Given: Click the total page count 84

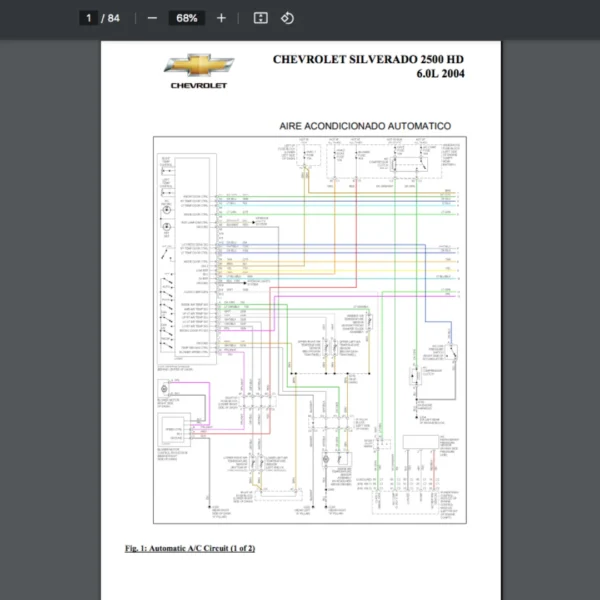Looking at the screenshot, I should [x=114, y=18].
